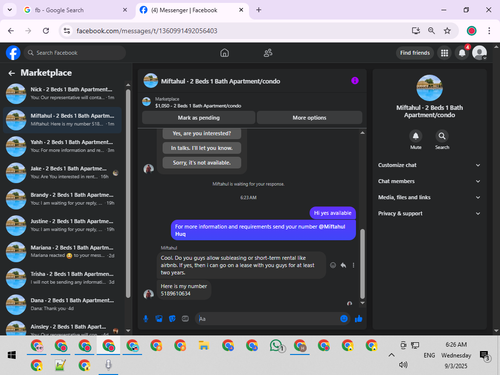Open a new browser tab
This screenshot has height=375, width=500.
point(259,10)
